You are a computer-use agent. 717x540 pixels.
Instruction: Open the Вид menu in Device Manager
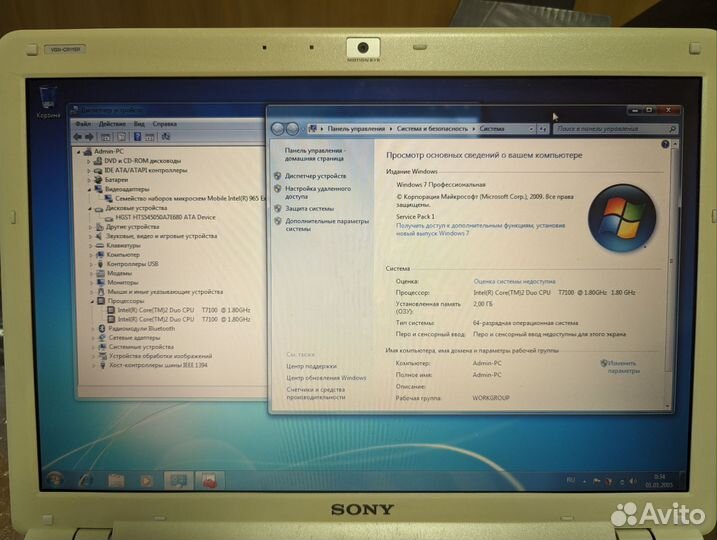click(x=139, y=124)
